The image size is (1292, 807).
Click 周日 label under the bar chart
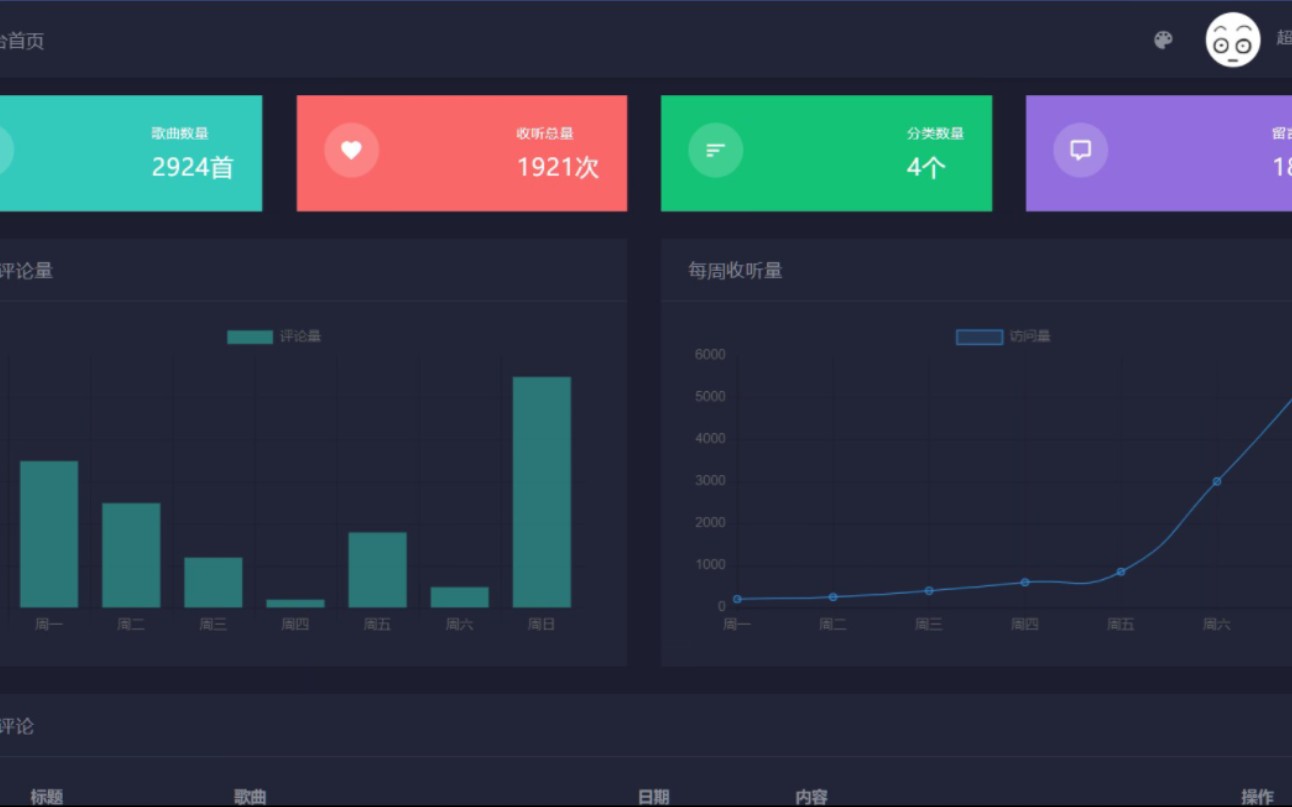coord(541,625)
